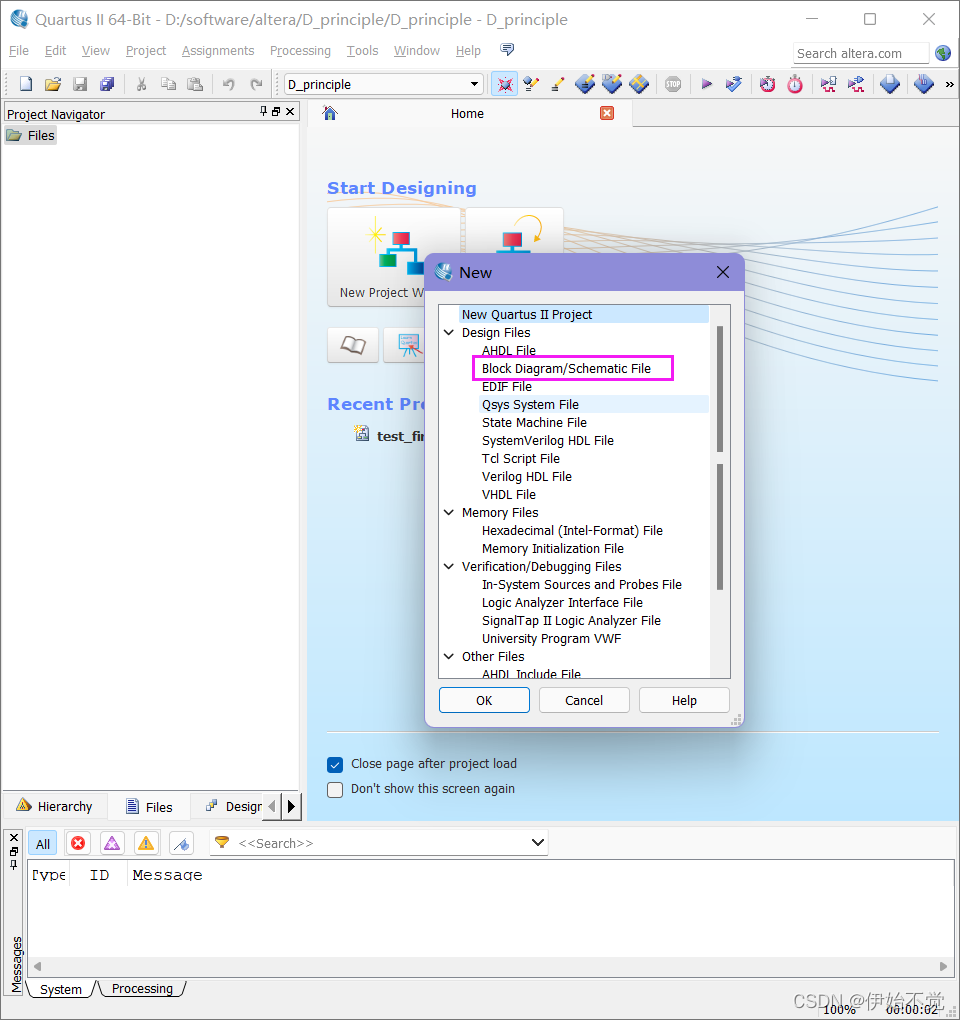960x1020 pixels.
Task: Select Block Diagram/Schematic File
Action: tap(566, 369)
